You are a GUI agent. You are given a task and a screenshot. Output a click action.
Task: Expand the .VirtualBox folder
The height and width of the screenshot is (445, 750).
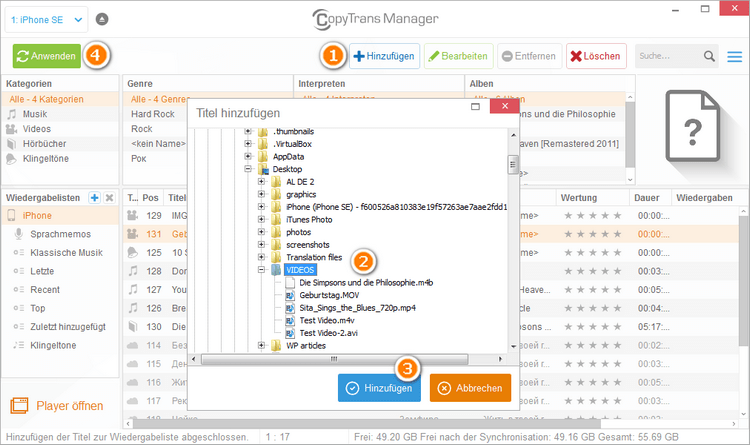coord(248,143)
